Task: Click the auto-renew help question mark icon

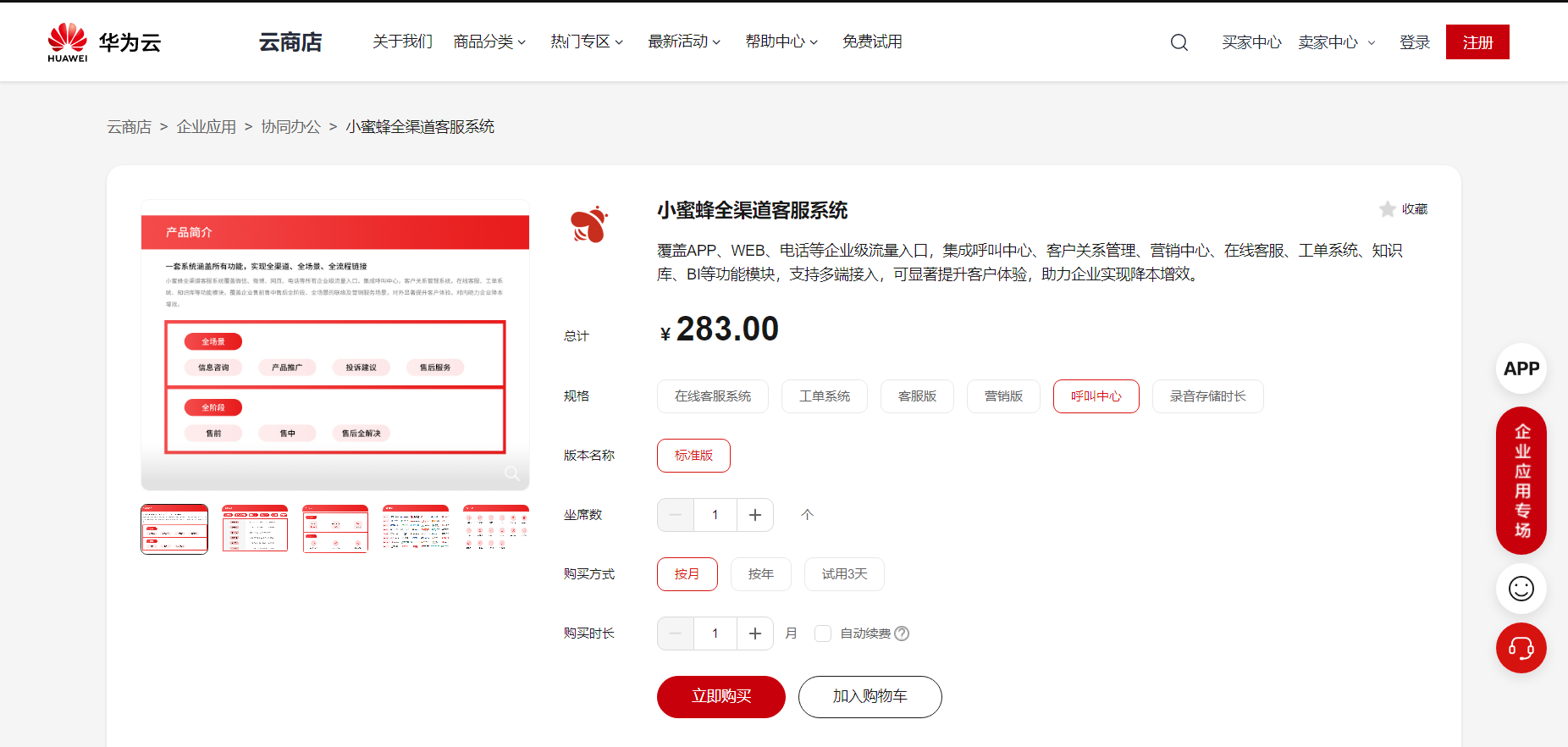Action: click(x=902, y=634)
